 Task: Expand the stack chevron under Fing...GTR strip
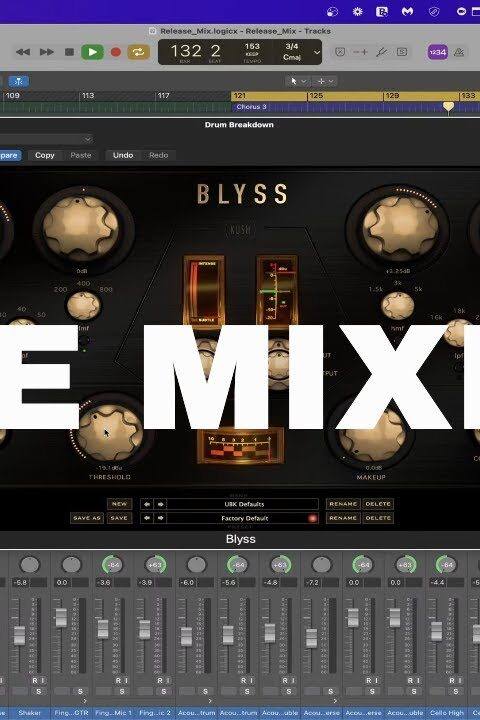[85, 701]
